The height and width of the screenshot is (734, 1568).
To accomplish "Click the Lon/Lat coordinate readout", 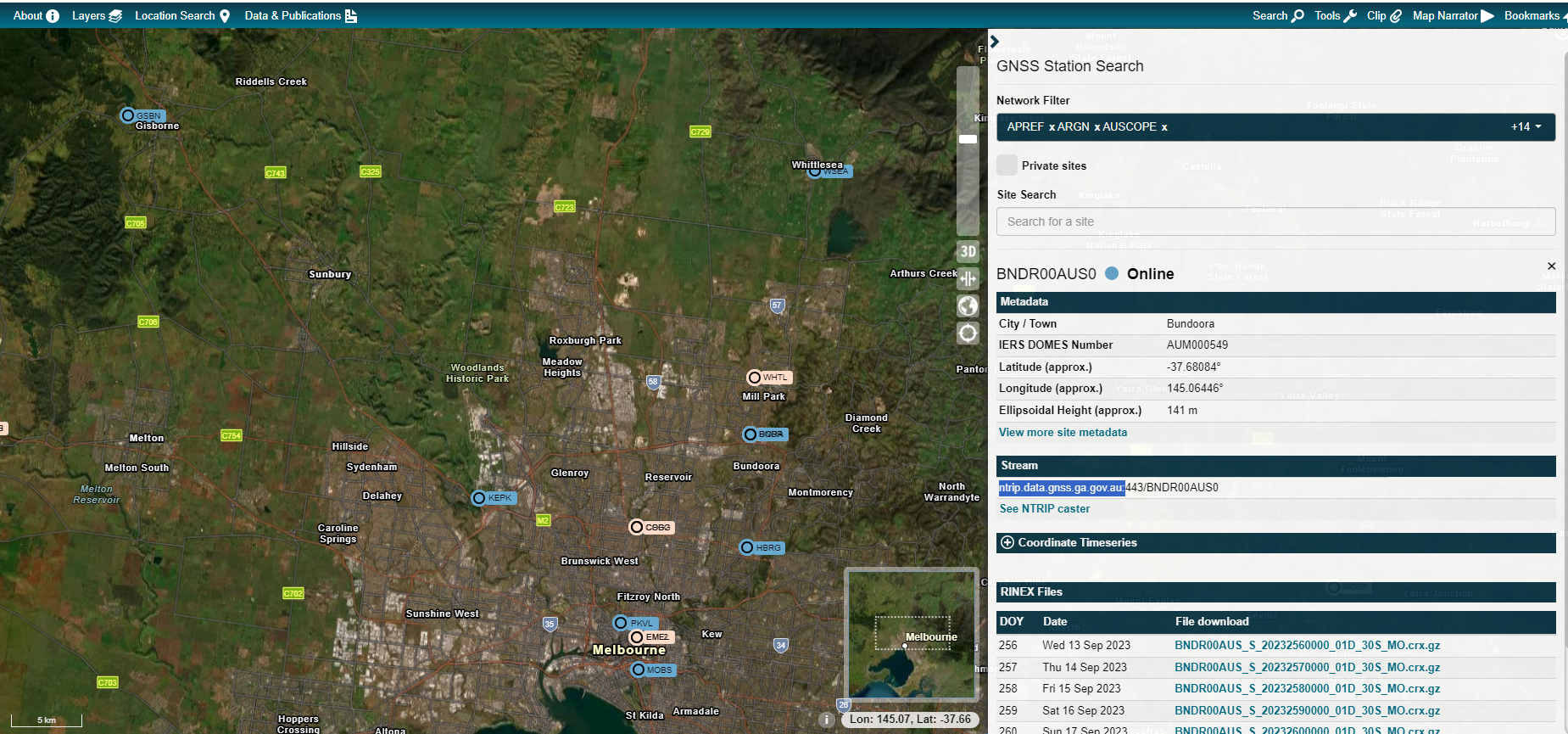I will coord(910,720).
